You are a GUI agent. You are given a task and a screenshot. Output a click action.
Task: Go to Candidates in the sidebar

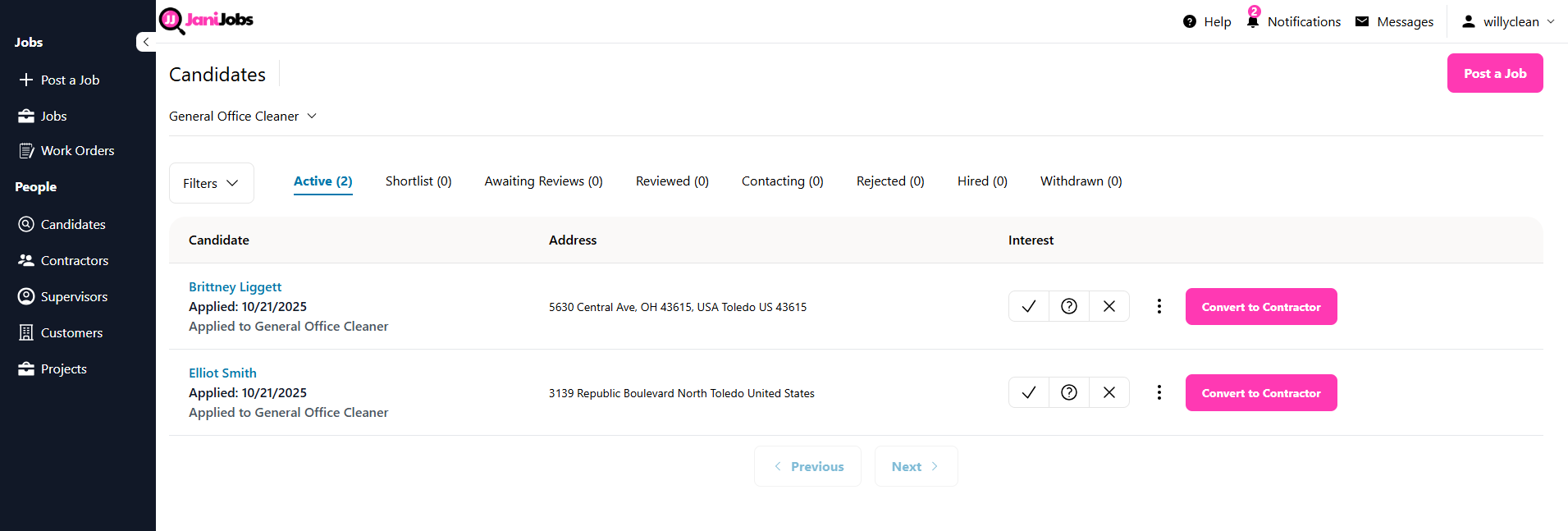click(62, 224)
